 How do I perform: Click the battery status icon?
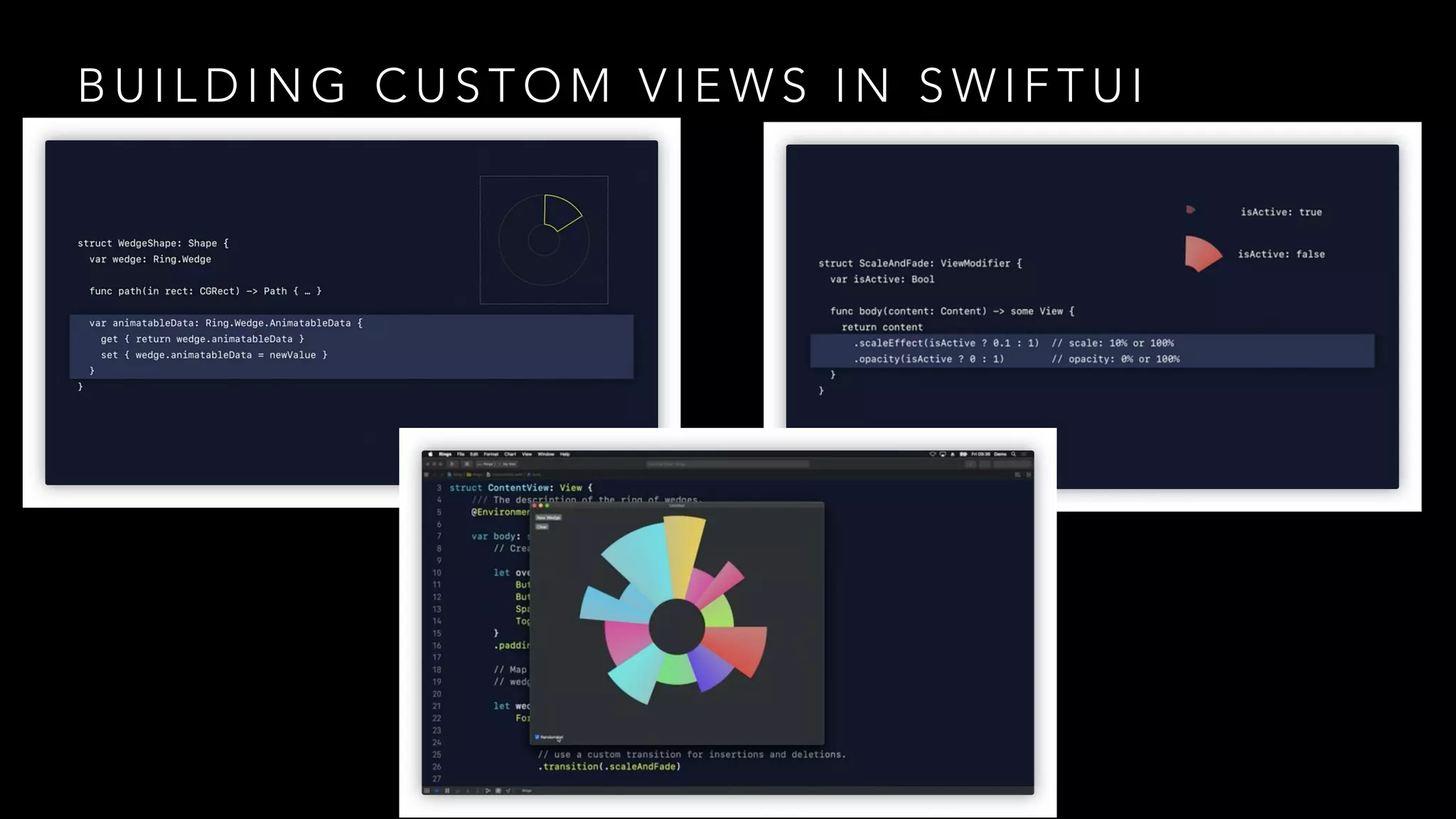click(963, 454)
